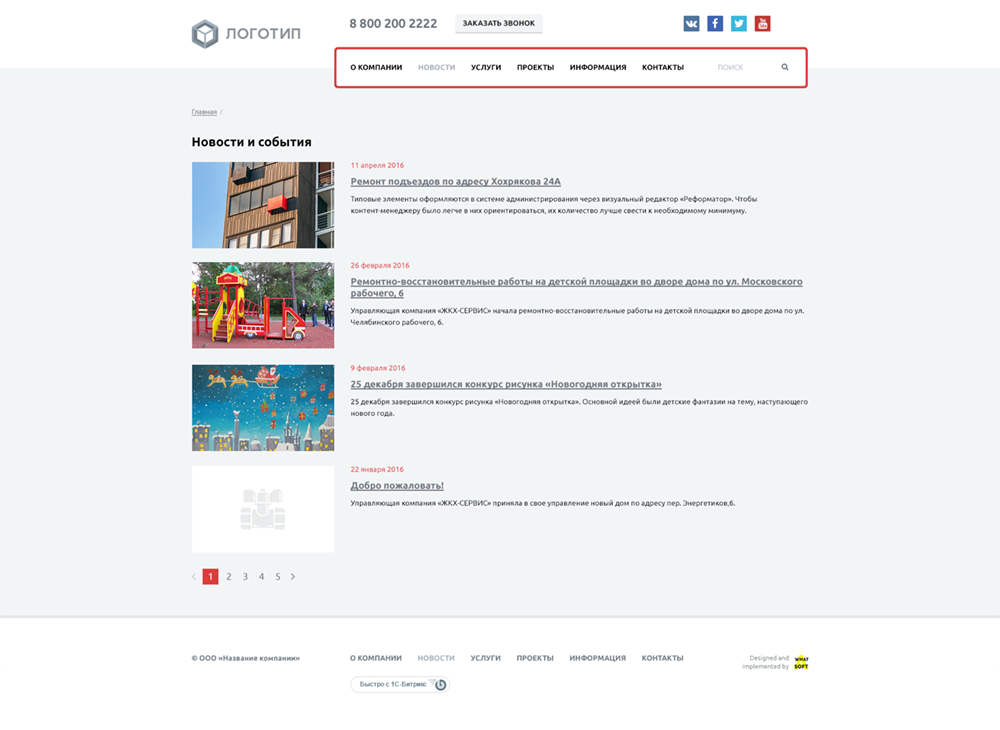This screenshot has height=730, width=1000.
Task: Click the search magnifier icon
Action: click(x=785, y=68)
